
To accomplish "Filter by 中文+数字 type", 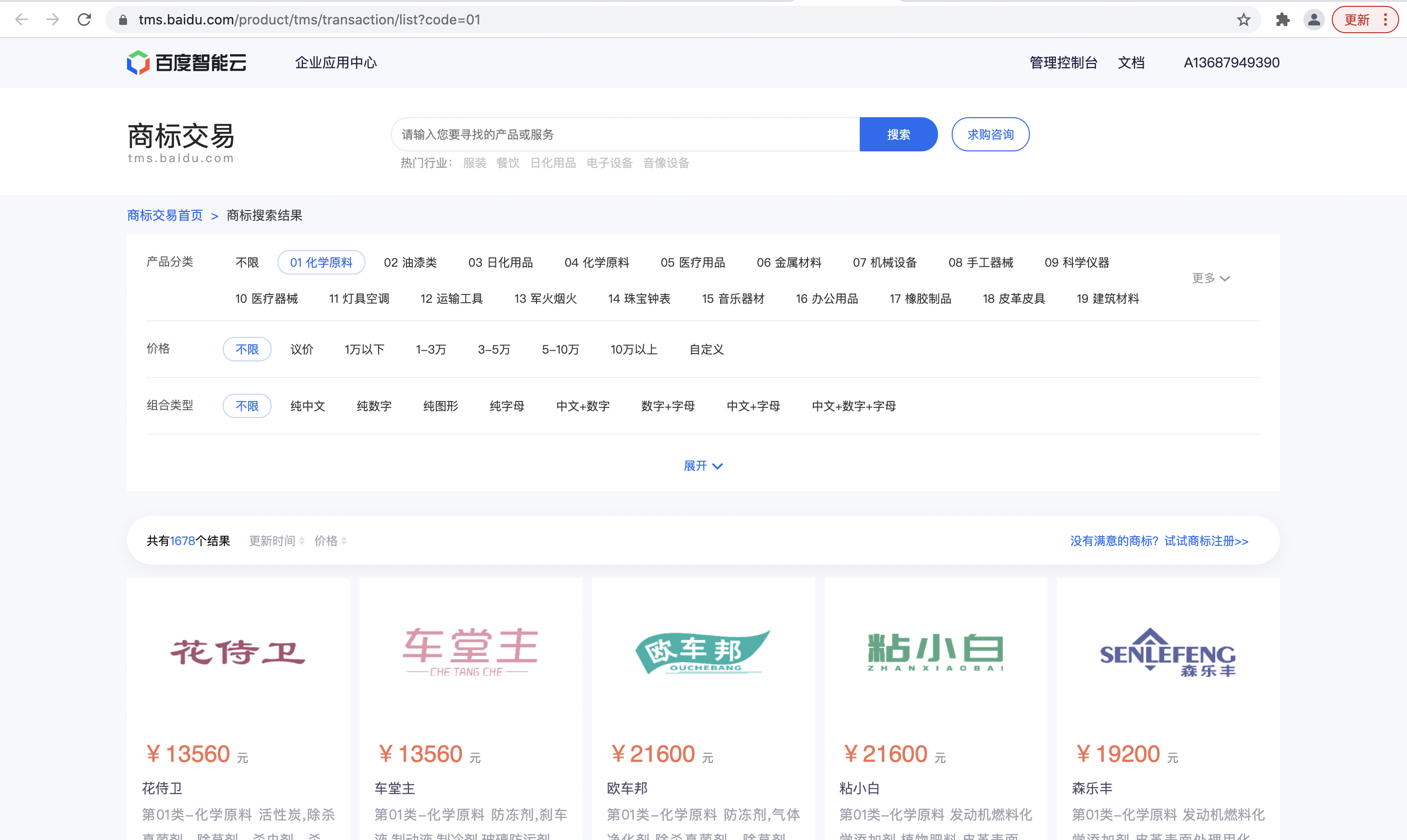I will [x=583, y=406].
